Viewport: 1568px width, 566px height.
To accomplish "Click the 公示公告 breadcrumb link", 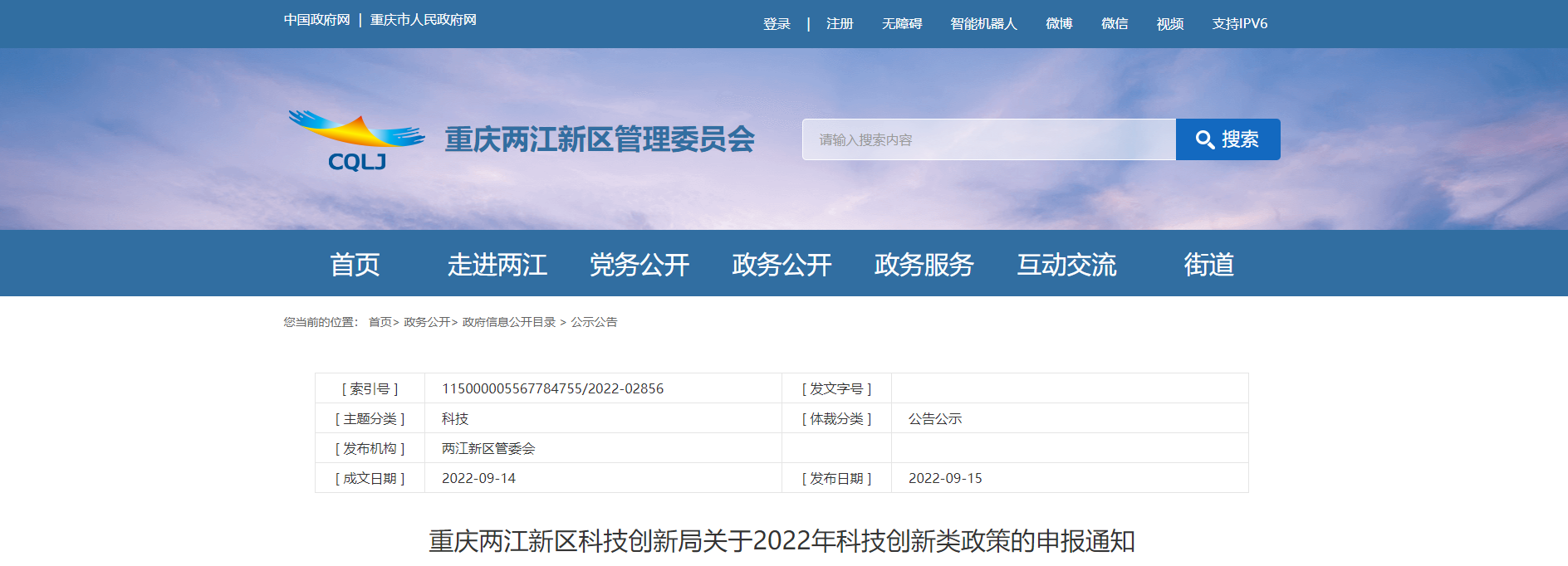I will click(x=594, y=322).
